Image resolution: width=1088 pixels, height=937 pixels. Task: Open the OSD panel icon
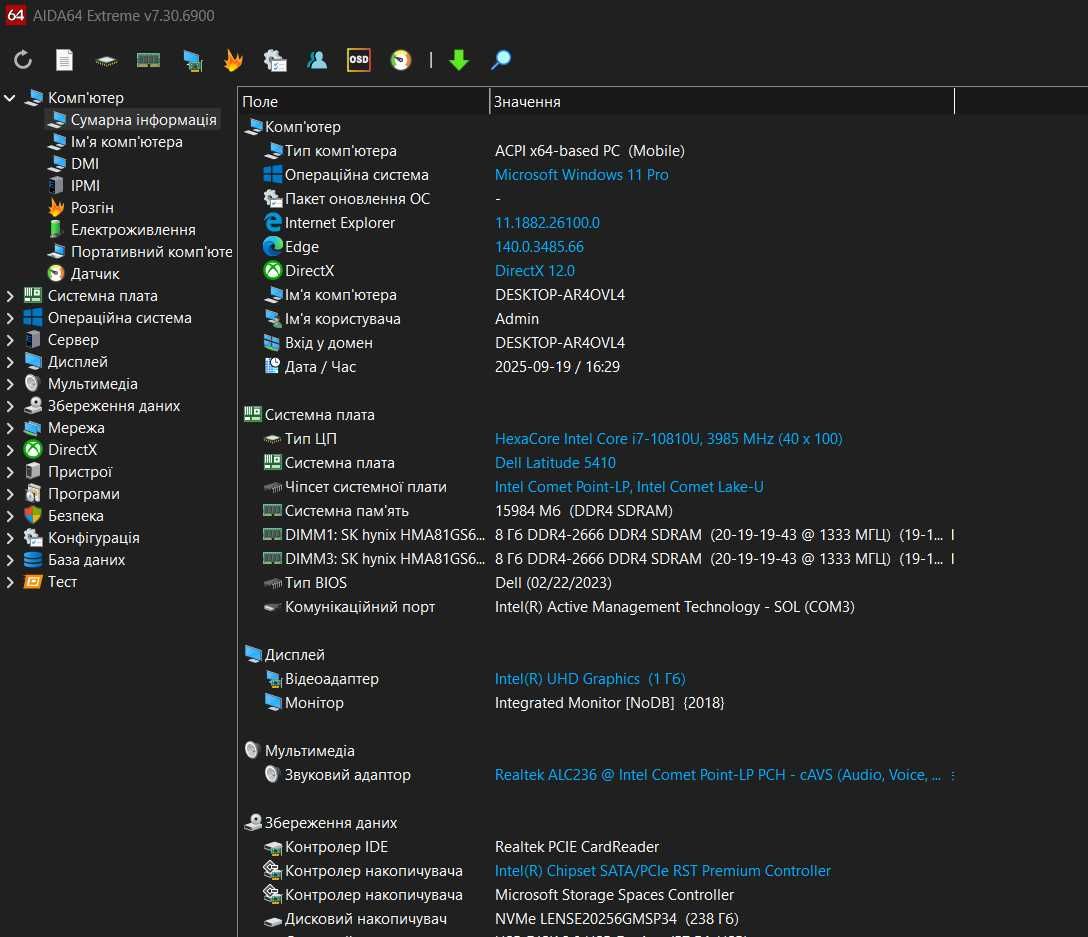tap(359, 60)
